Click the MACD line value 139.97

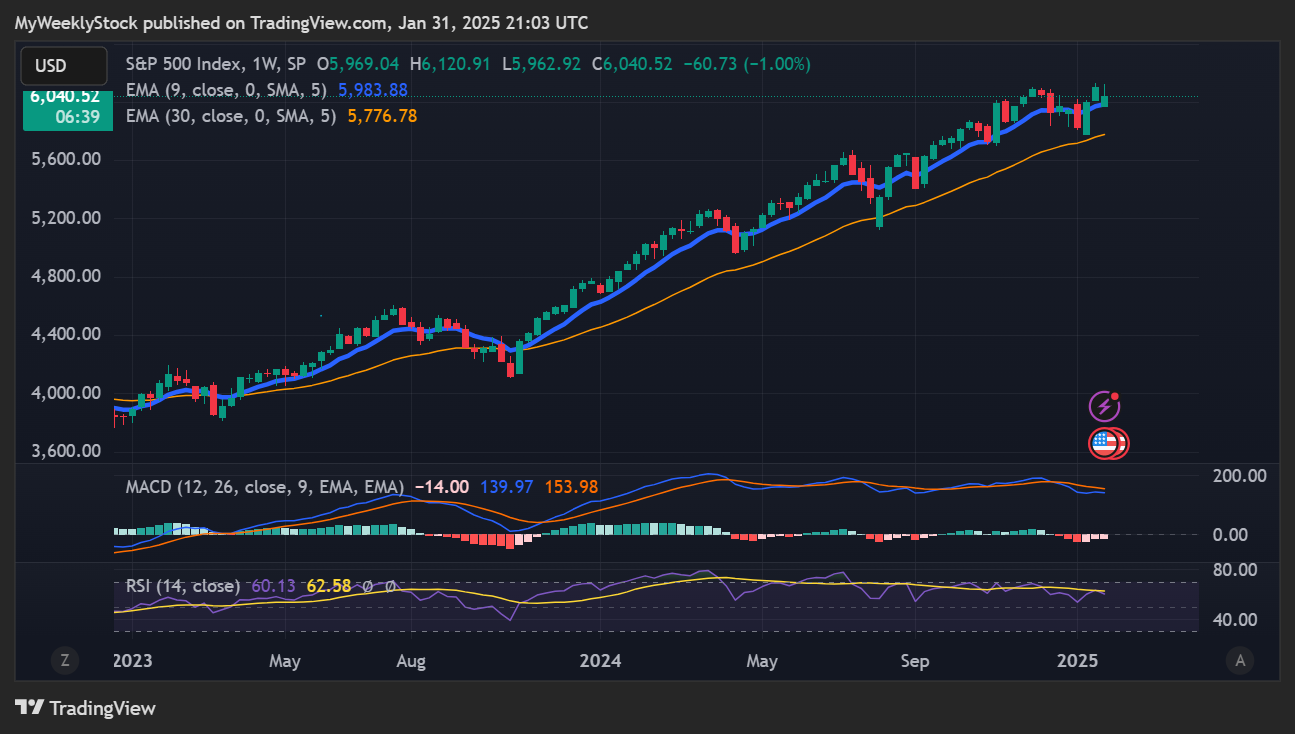[506, 487]
